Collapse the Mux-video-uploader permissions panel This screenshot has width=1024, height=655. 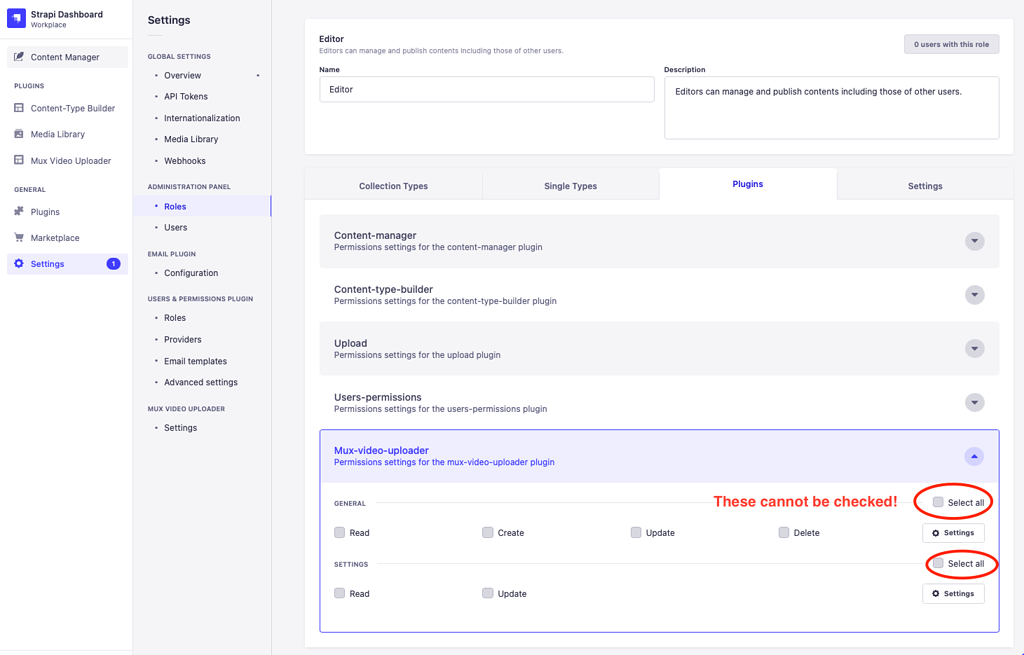pyautogui.click(x=973, y=456)
